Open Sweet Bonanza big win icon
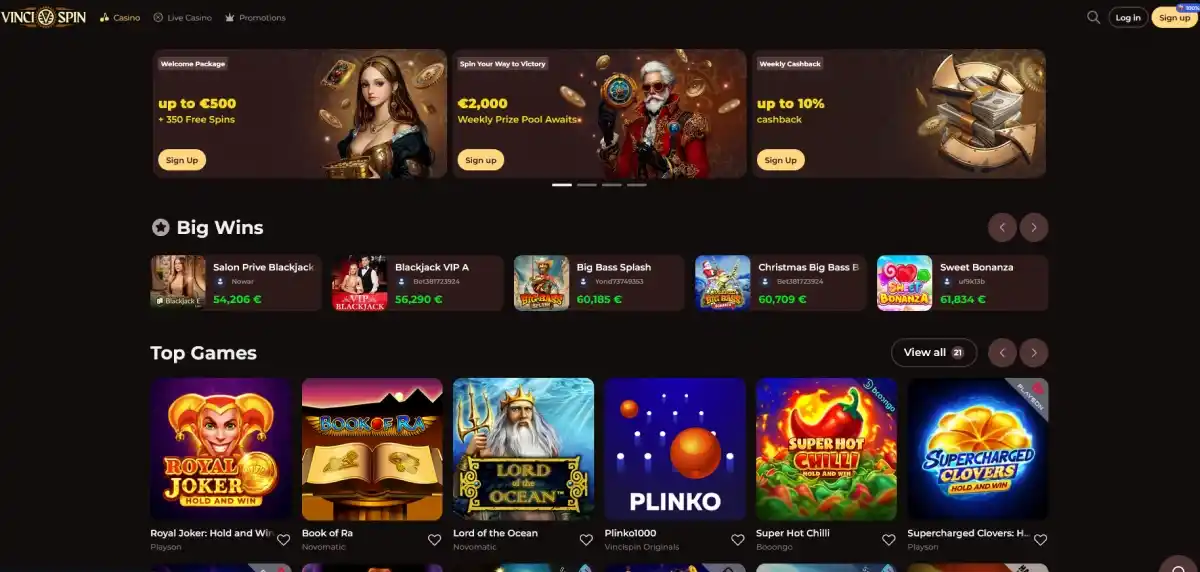Image resolution: width=1200 pixels, height=572 pixels. coord(904,282)
